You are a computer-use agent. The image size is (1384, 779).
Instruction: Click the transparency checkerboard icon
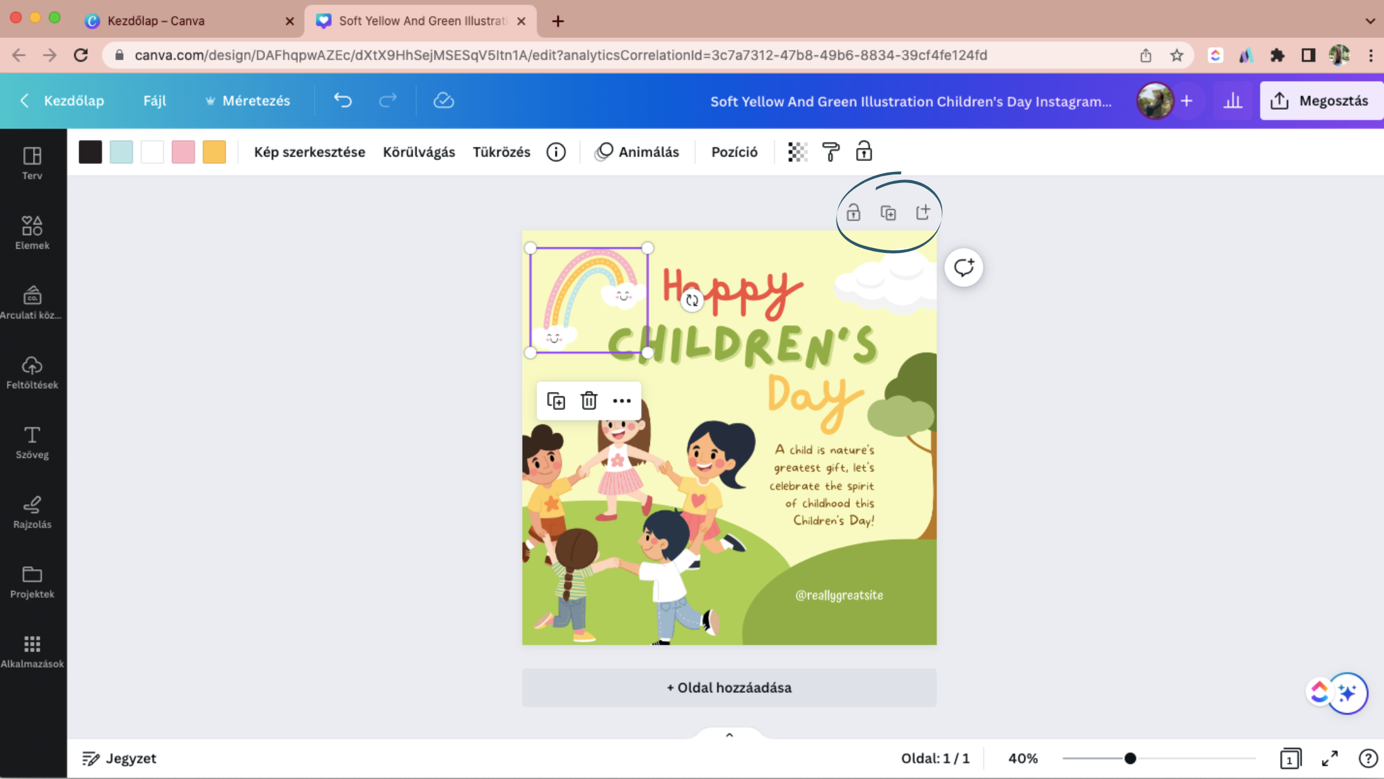(797, 152)
